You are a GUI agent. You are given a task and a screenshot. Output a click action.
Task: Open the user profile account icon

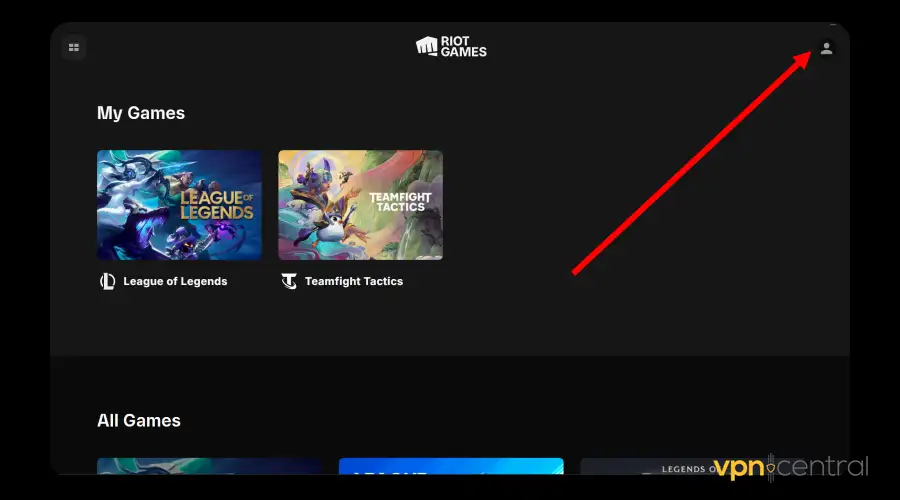826,48
